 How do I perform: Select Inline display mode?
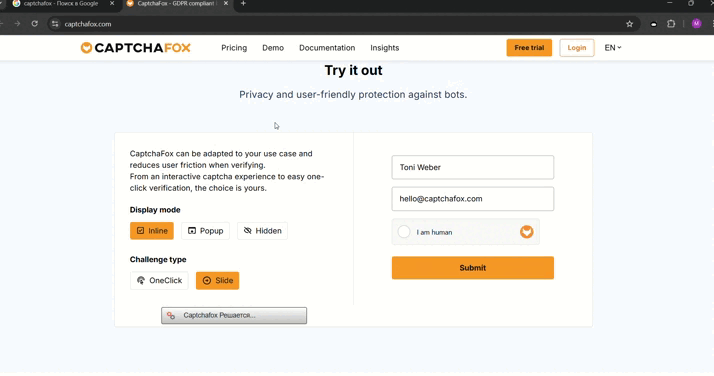coord(152,231)
